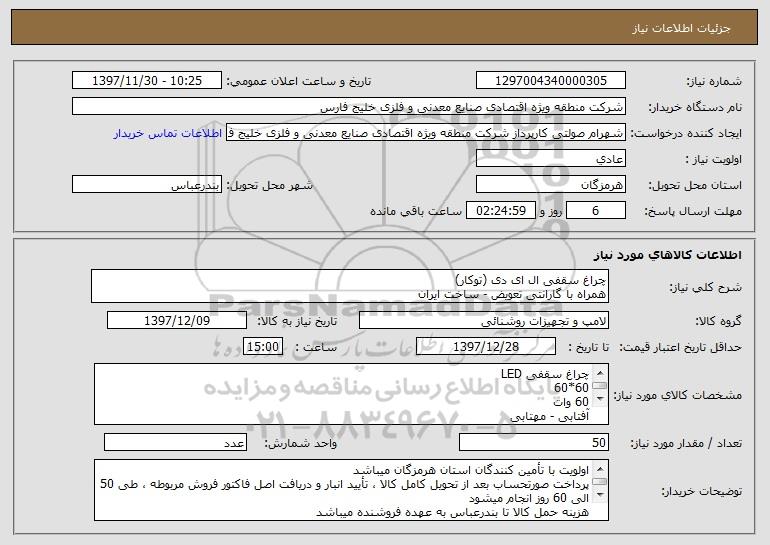Viewport: 770px width, 545px height.
Task: Click down arrow of item specification scrollbar
Action: pyautogui.click(x=600, y=400)
